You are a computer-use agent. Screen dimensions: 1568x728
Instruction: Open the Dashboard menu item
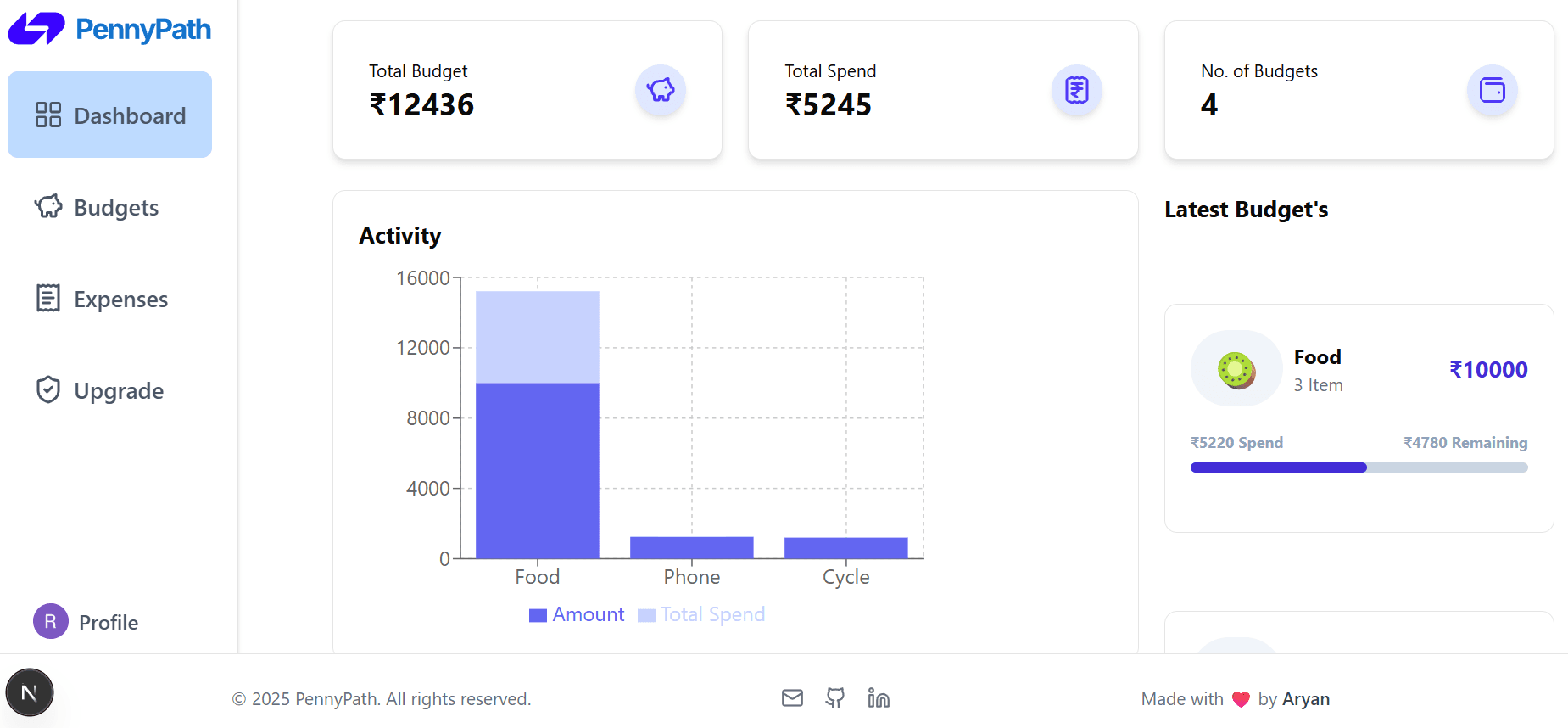109,115
